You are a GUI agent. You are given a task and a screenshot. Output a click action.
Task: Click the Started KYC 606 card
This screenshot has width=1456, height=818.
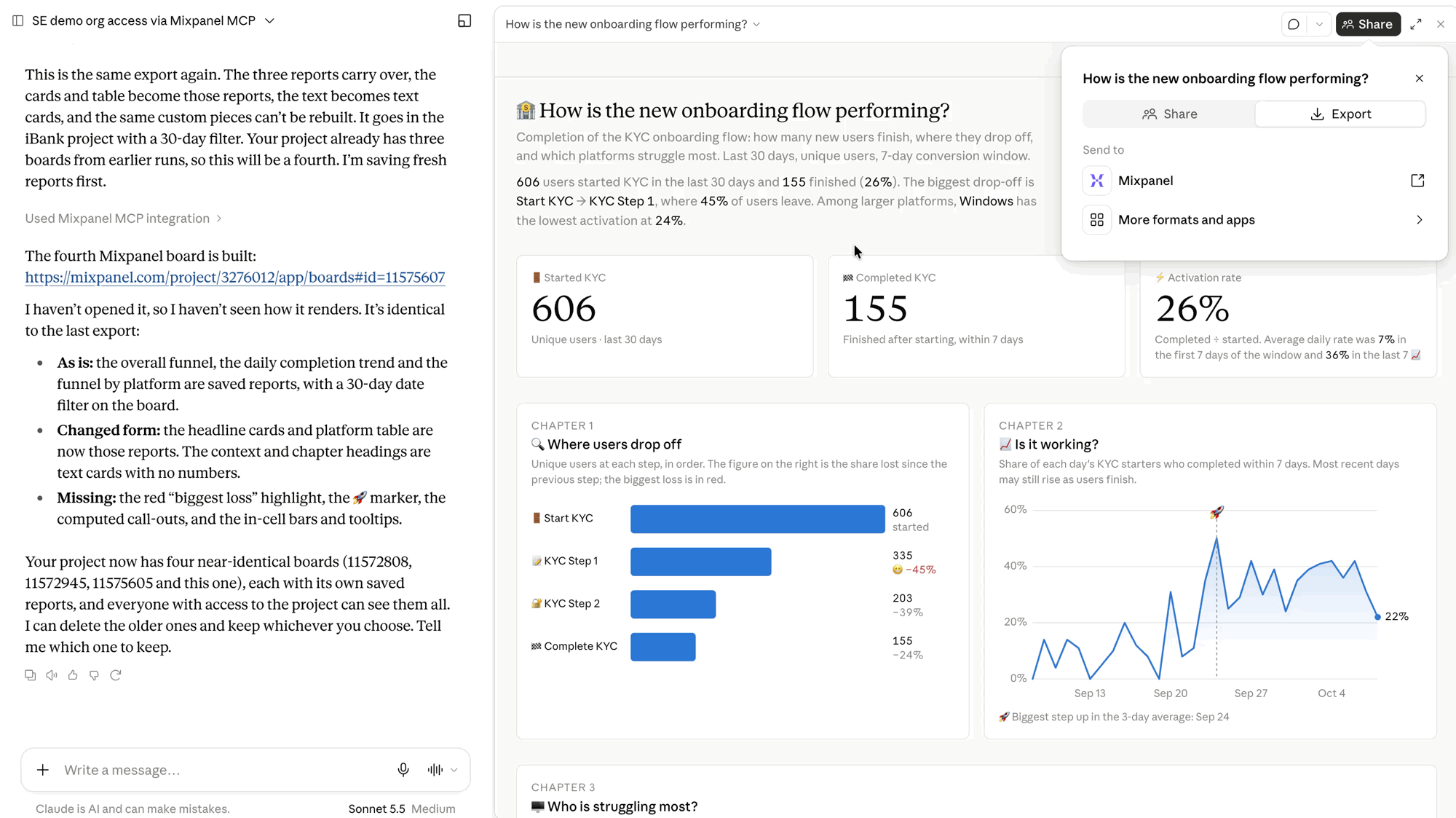click(x=665, y=316)
